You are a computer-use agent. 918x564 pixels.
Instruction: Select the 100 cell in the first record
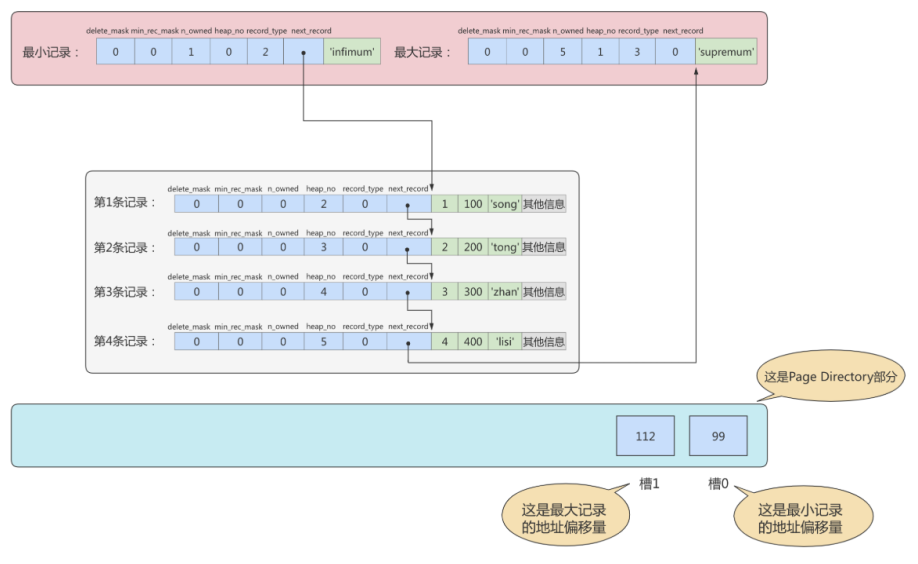coord(472,204)
